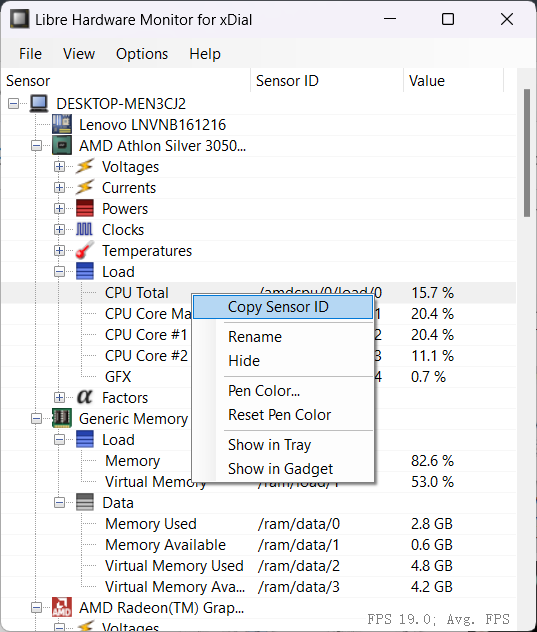Click the 82.6 % memory value
537x632 pixels.
click(432, 460)
